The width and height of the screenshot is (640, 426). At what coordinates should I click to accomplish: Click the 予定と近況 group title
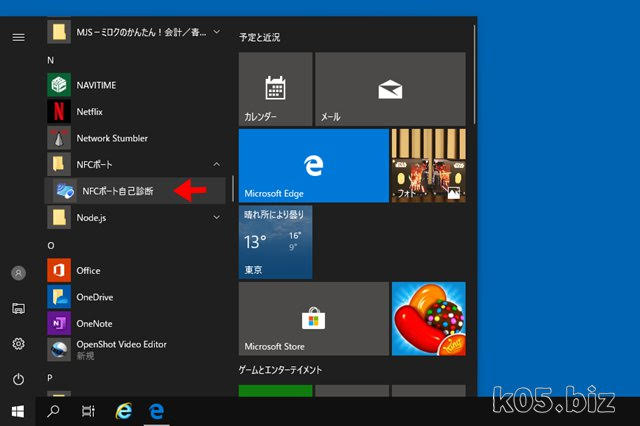pyautogui.click(x=260, y=38)
